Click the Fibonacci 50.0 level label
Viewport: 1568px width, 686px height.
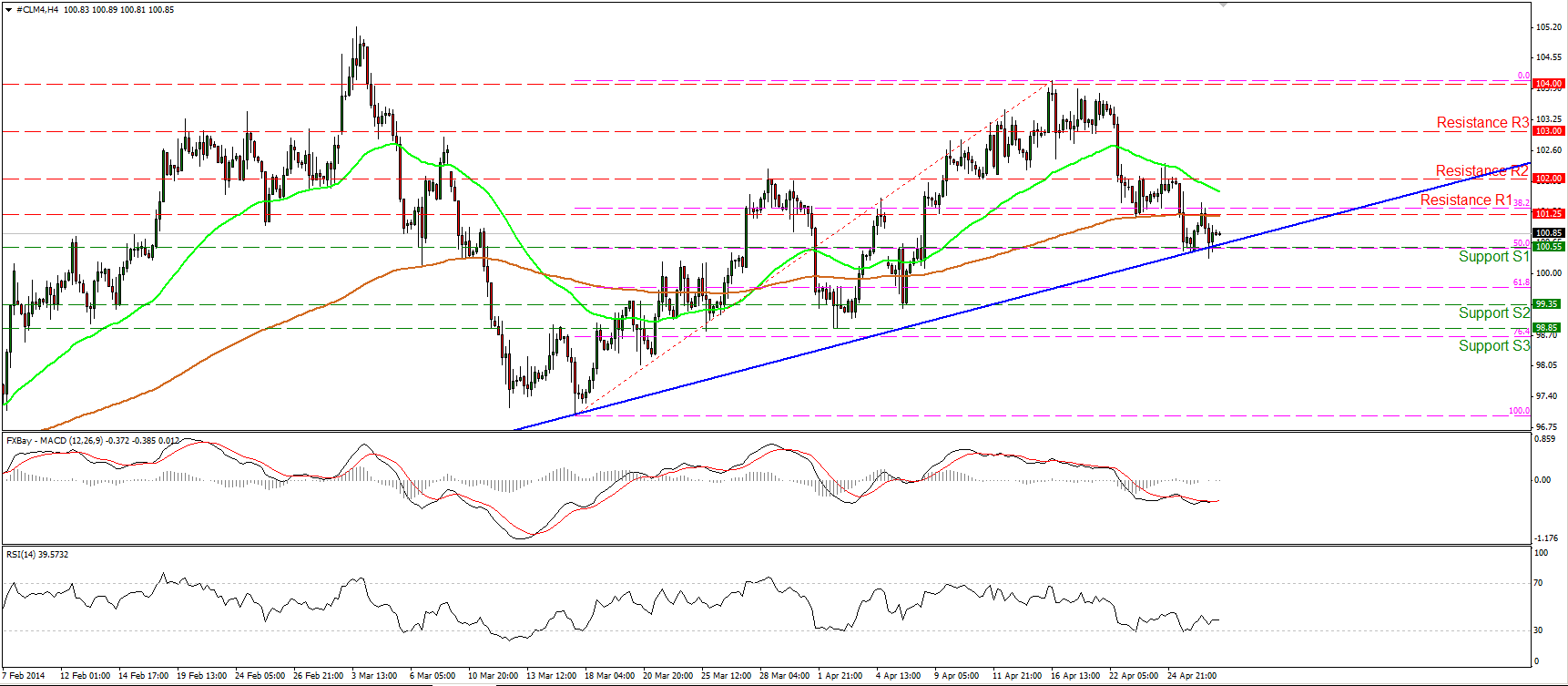(x=1522, y=243)
